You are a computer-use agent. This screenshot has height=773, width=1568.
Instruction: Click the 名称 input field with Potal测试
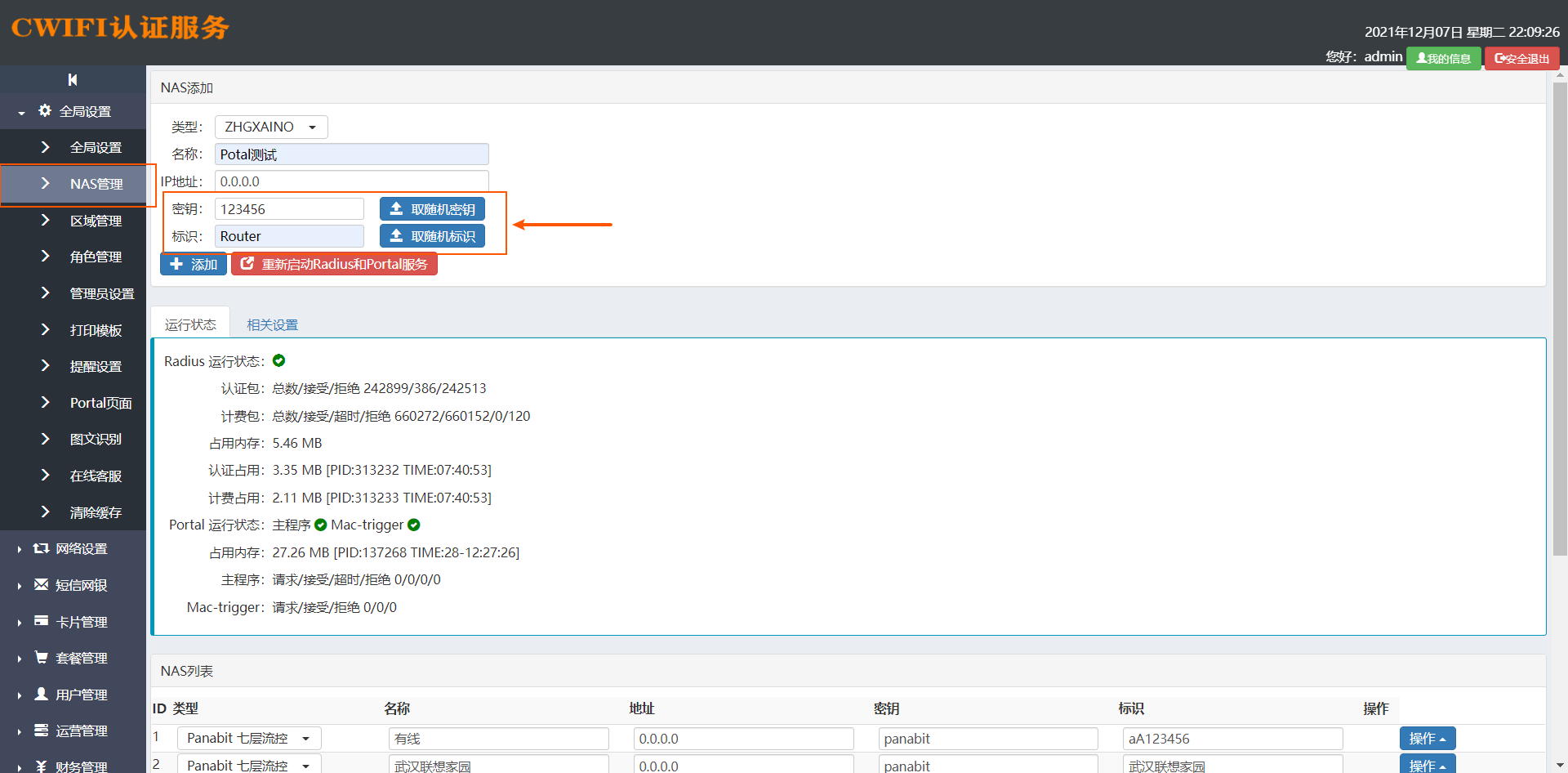pyautogui.click(x=351, y=154)
